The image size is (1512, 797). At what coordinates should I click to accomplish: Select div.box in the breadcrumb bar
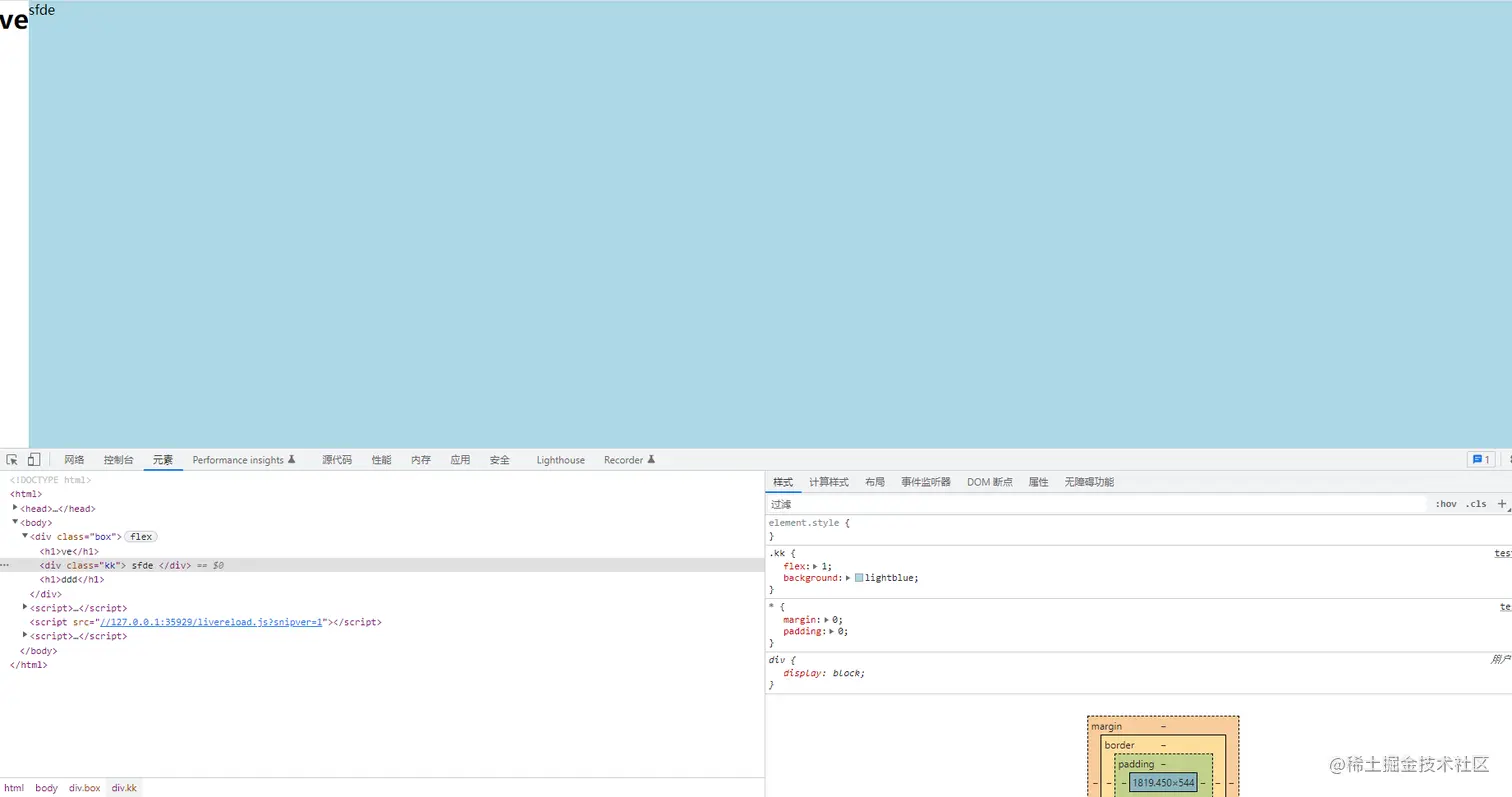click(85, 788)
